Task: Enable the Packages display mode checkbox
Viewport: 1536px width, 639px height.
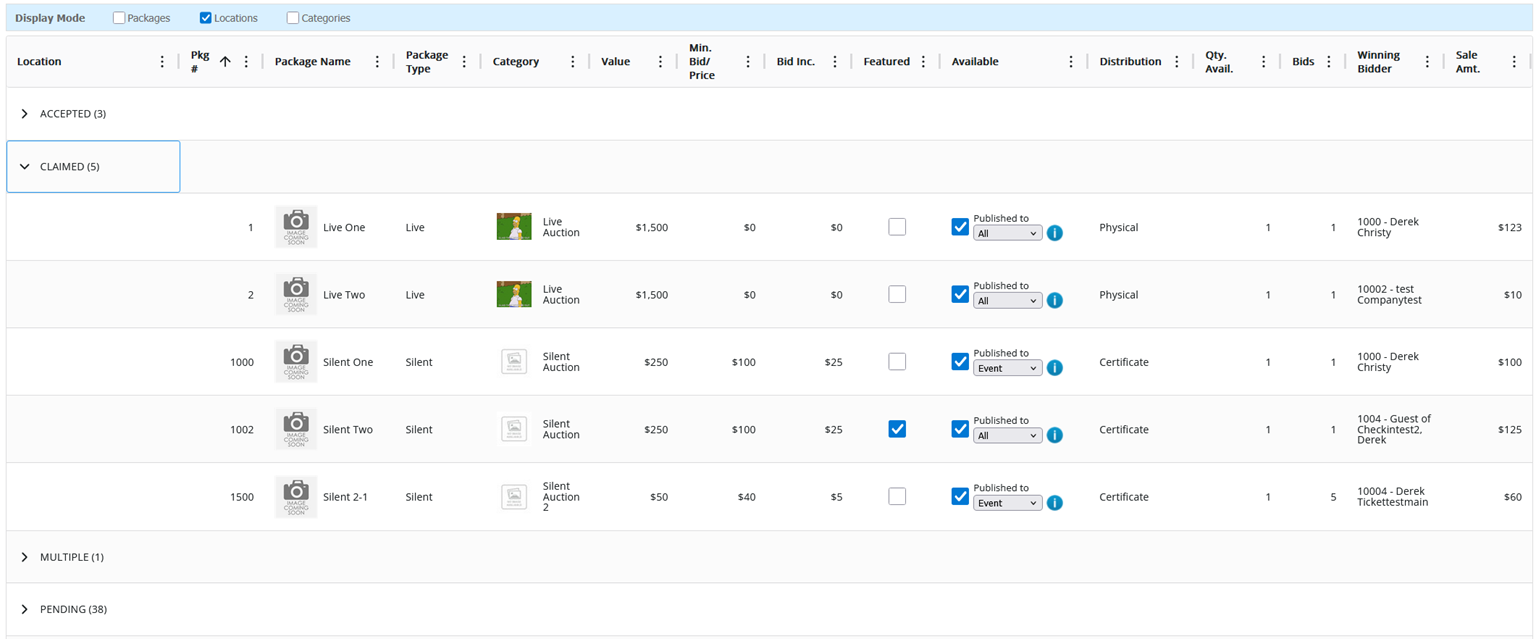Action: pyautogui.click(x=119, y=18)
